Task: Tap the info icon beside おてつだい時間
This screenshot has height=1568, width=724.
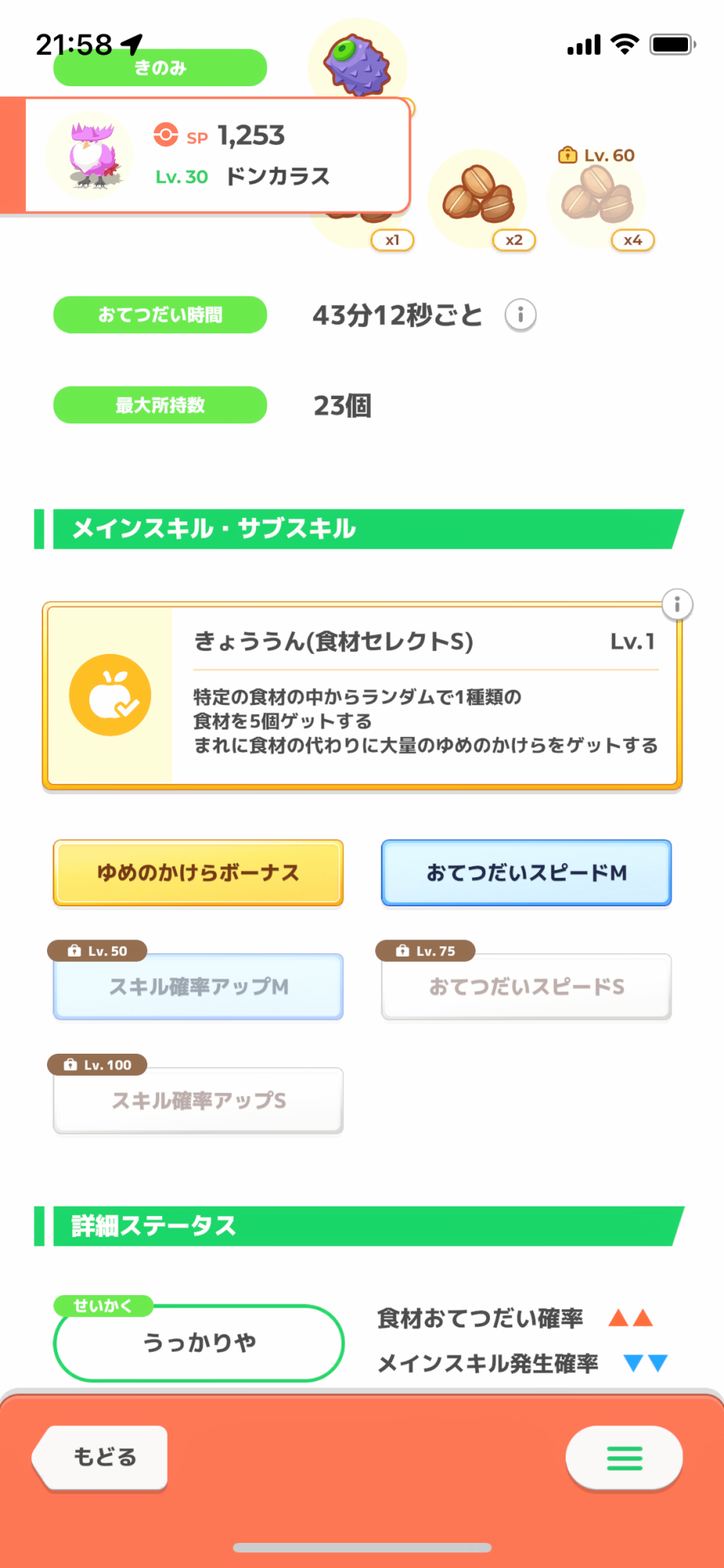Action: (520, 315)
